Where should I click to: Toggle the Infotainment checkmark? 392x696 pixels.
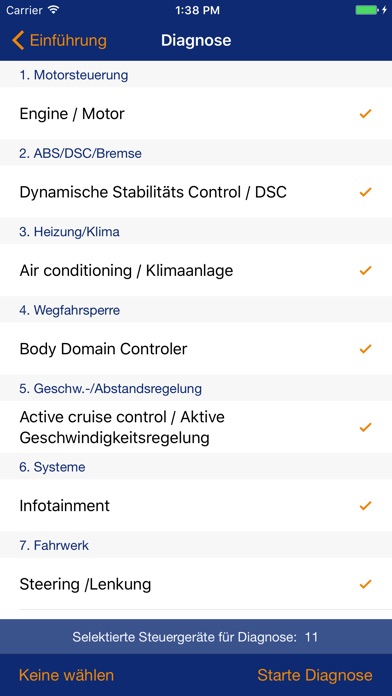click(x=365, y=506)
